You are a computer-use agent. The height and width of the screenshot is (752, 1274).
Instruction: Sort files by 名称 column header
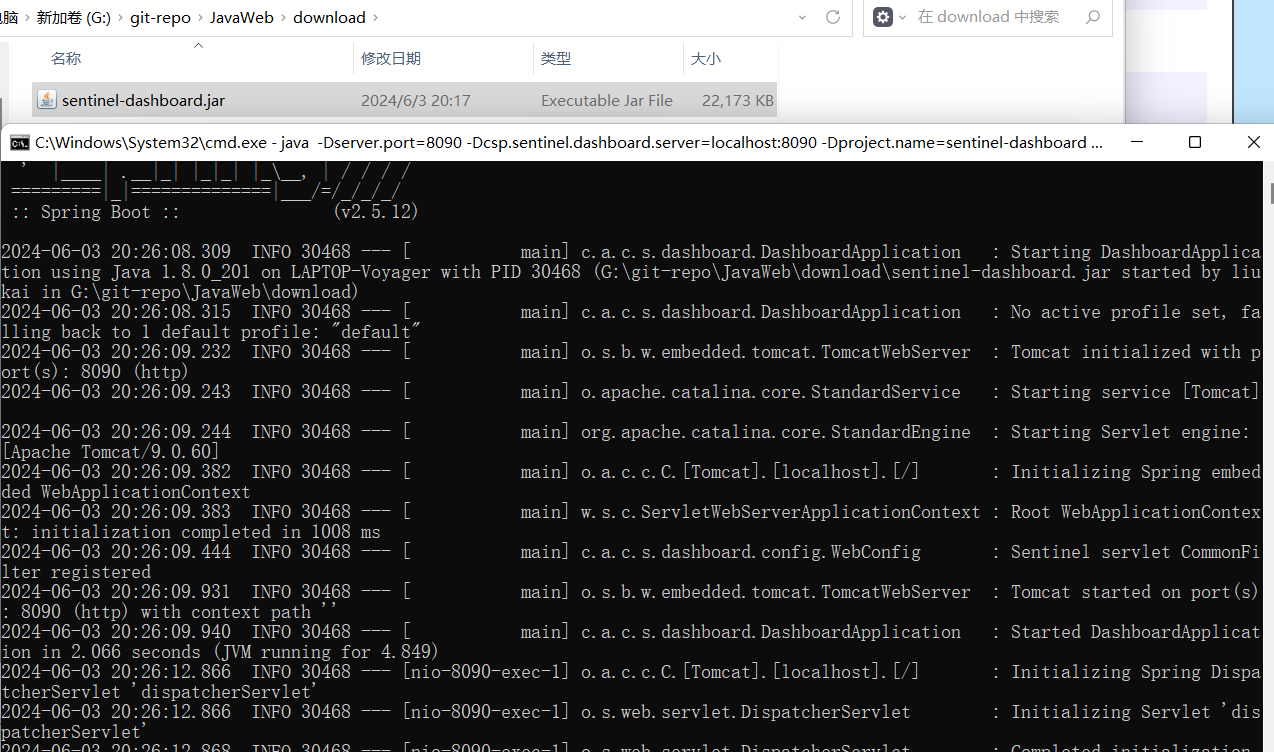(x=66, y=59)
